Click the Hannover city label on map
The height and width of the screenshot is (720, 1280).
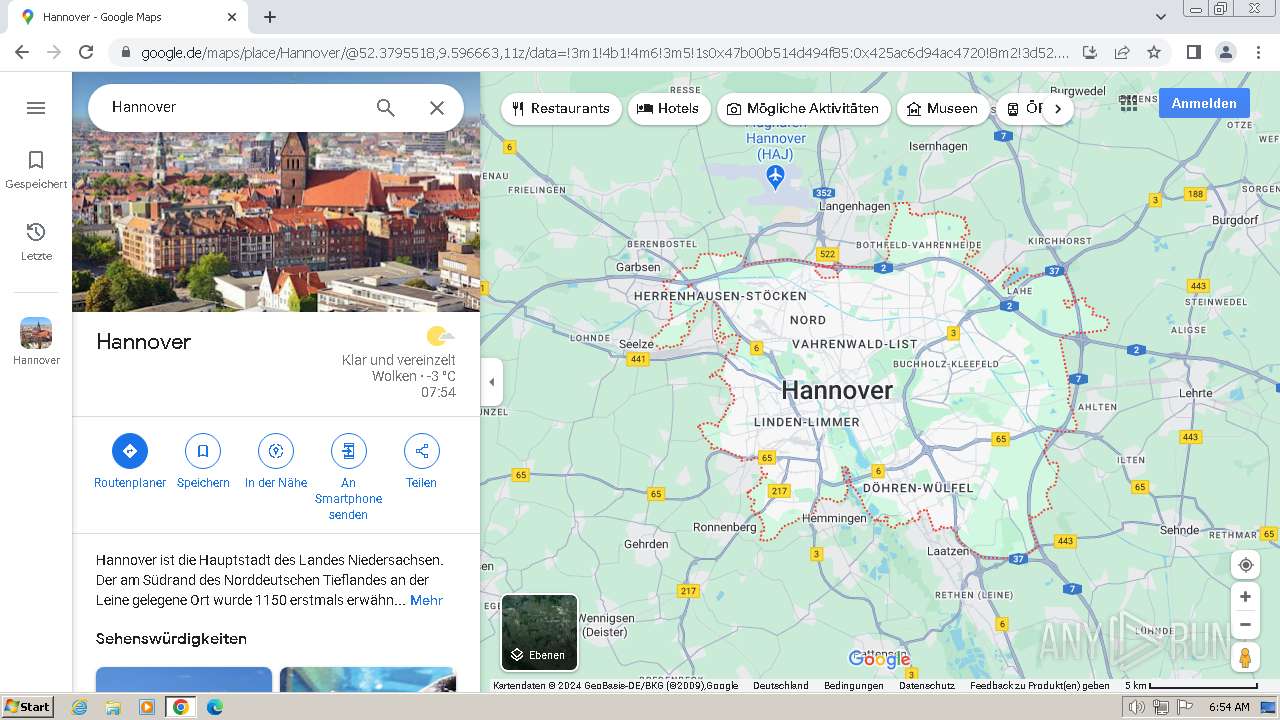[837, 390]
